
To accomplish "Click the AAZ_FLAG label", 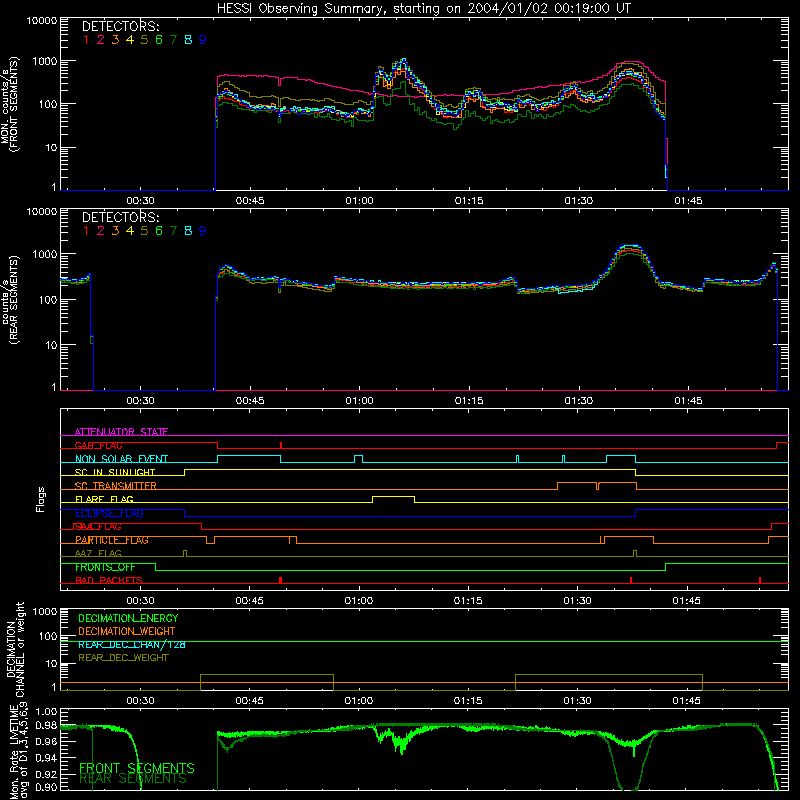I will pyautogui.click(x=98, y=553).
